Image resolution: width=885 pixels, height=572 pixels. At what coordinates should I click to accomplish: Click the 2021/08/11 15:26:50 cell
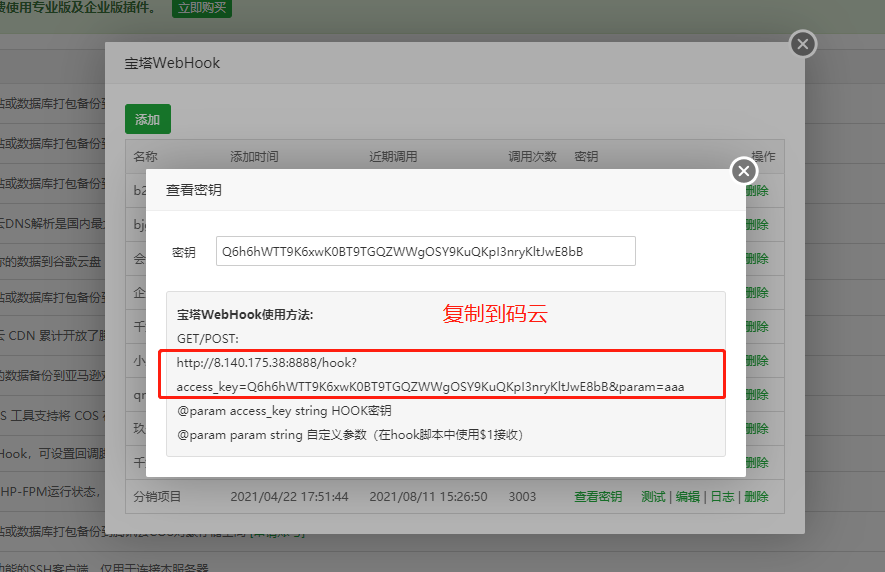[428, 497]
